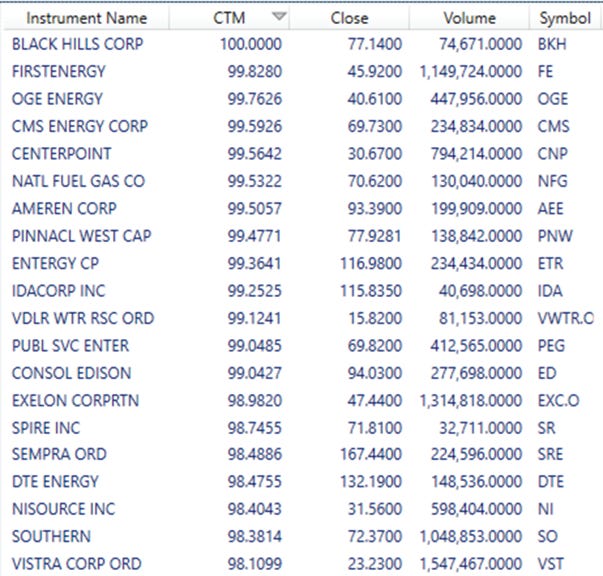
Task: Click Close price 132.1900
Action: [371, 481]
